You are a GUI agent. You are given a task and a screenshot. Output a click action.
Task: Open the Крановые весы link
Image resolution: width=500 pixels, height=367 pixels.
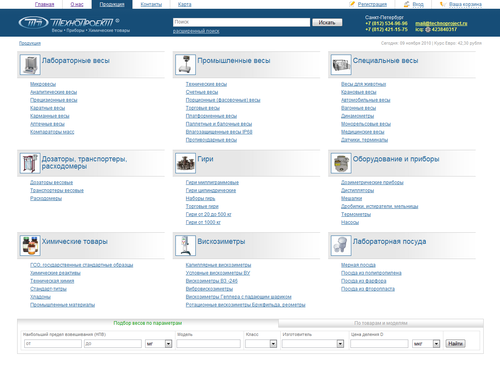(x=359, y=92)
